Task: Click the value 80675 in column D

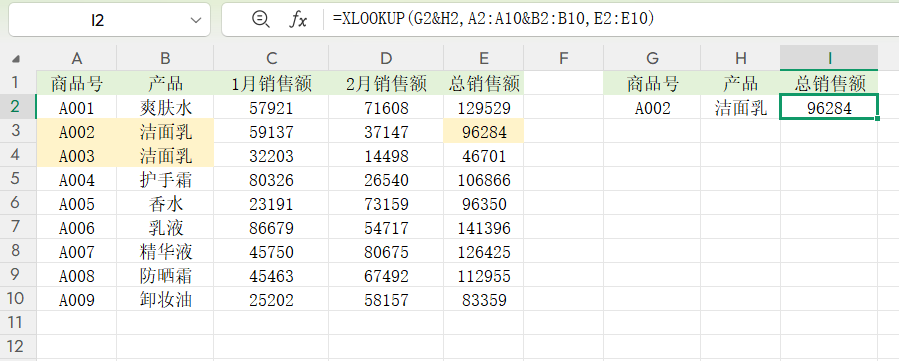Action: point(386,252)
